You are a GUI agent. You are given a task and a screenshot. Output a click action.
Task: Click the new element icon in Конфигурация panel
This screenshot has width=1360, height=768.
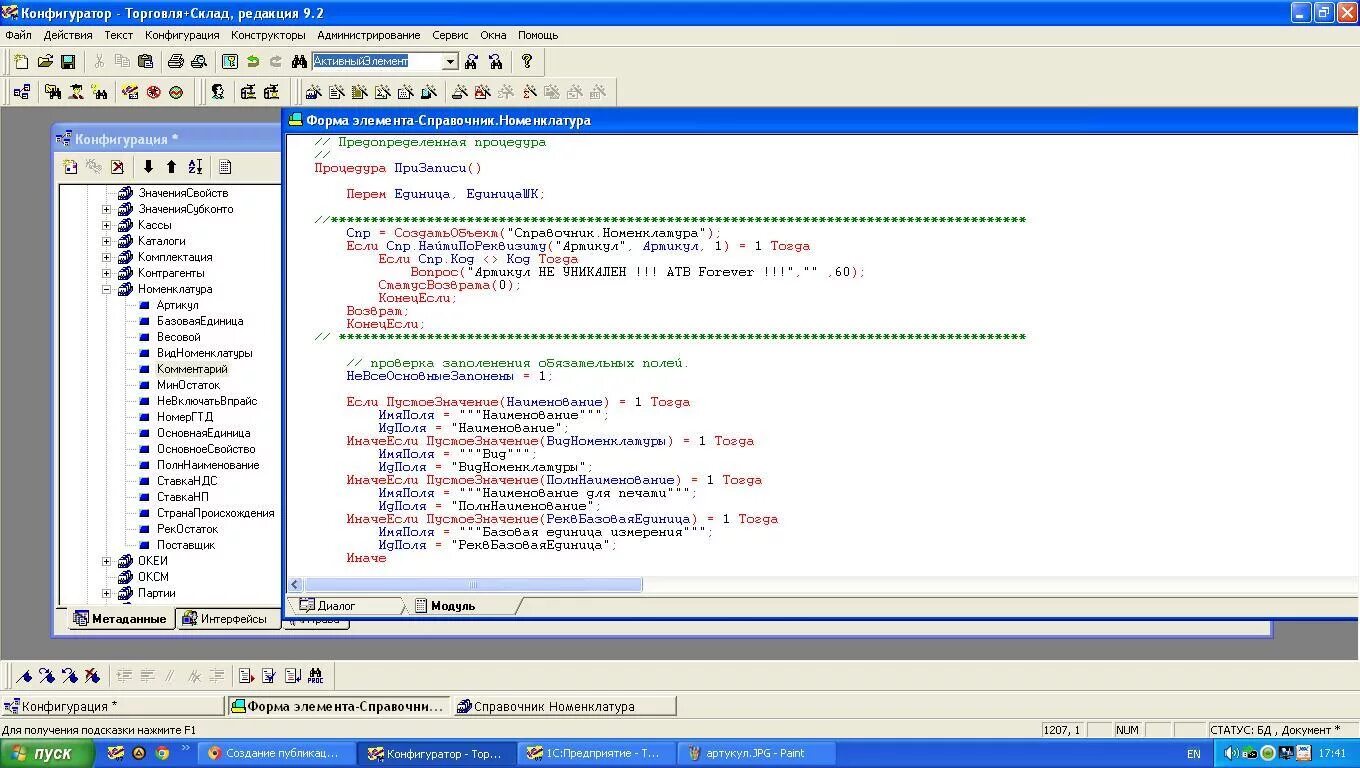(x=70, y=167)
